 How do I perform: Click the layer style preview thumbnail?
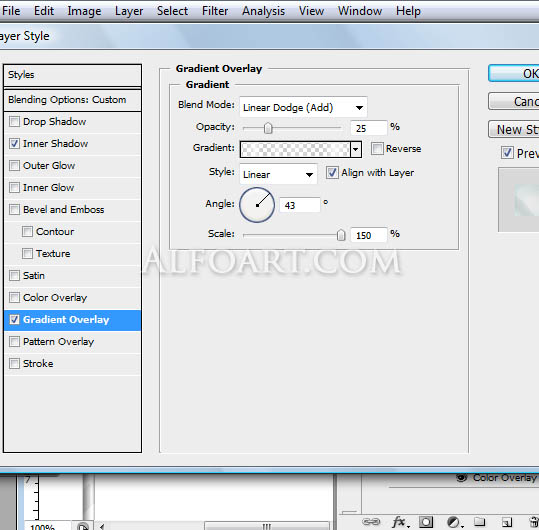point(518,200)
